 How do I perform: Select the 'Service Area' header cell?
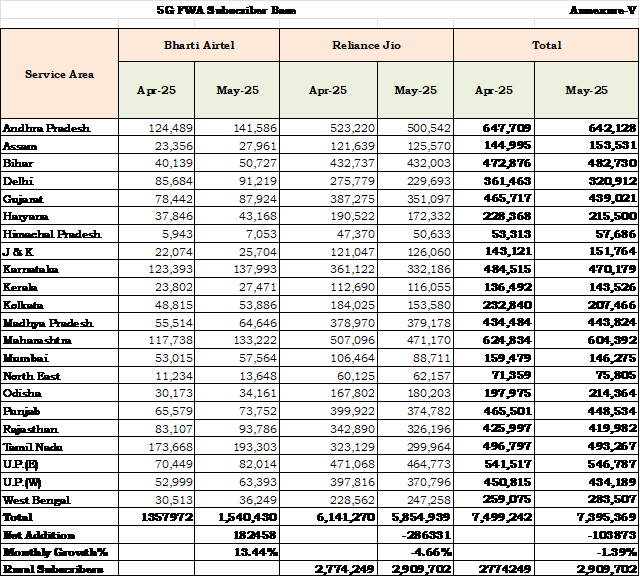click(60, 74)
